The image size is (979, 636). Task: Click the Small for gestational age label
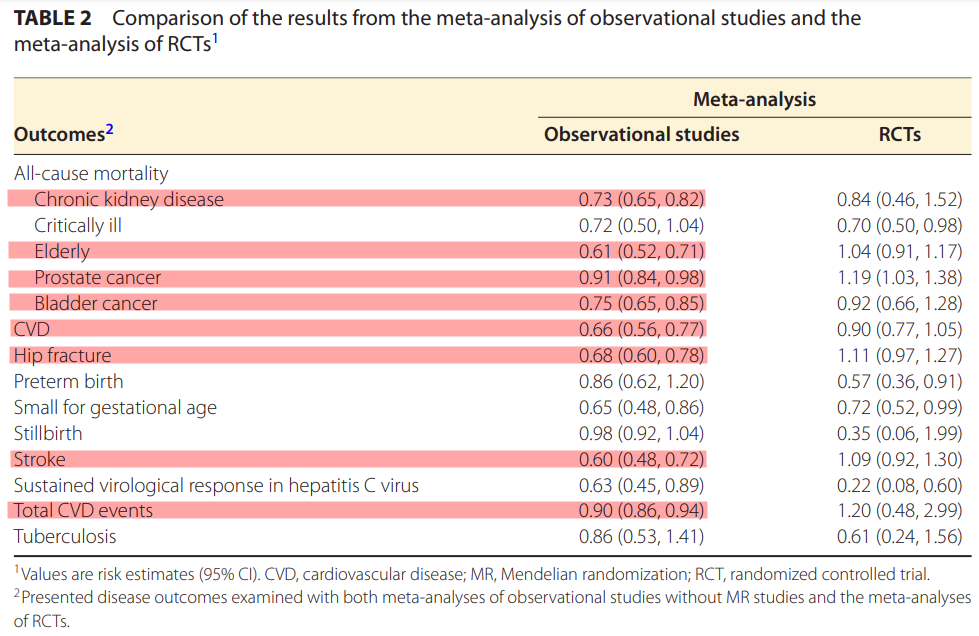point(115,407)
